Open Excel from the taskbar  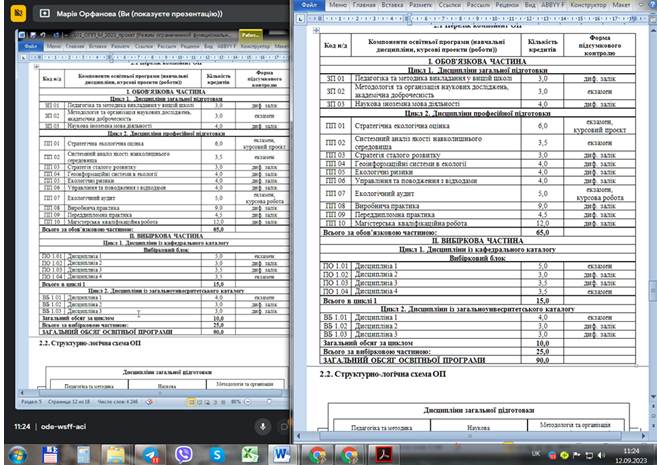coord(249,454)
